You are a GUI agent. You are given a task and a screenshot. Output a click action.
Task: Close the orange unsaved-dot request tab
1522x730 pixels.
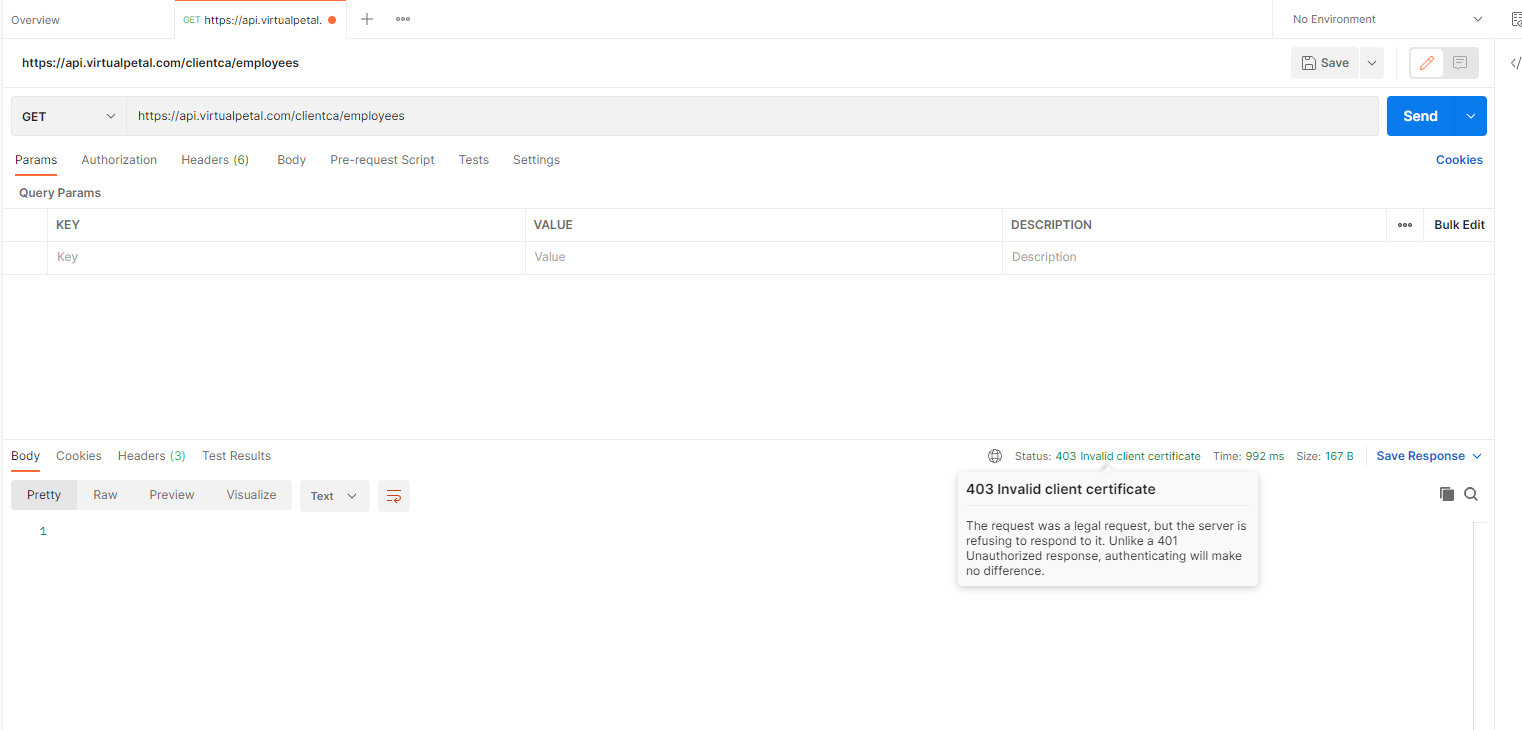[x=332, y=20]
